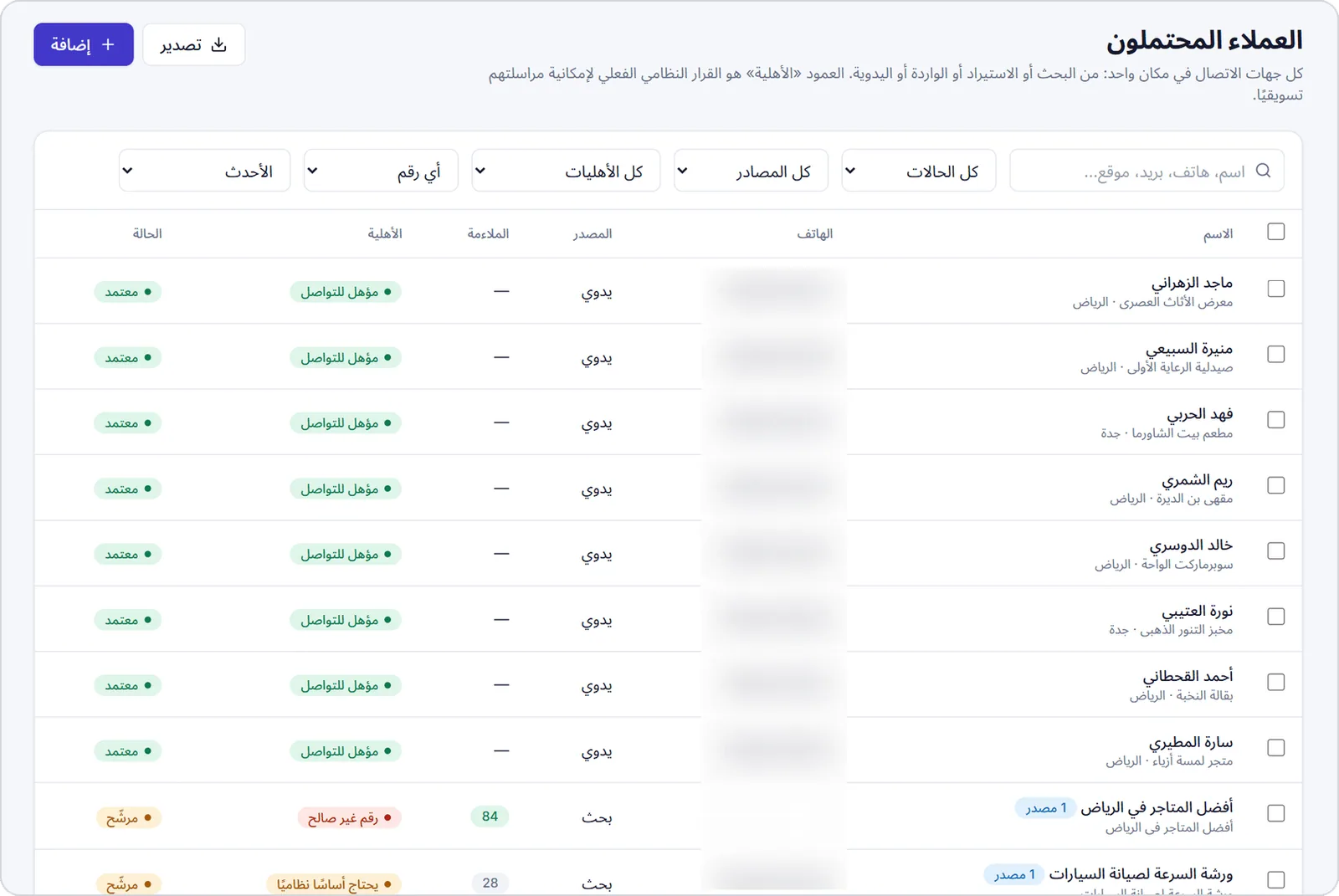Click the الحالة column header
This screenshot has width=1339, height=896.
(x=147, y=234)
